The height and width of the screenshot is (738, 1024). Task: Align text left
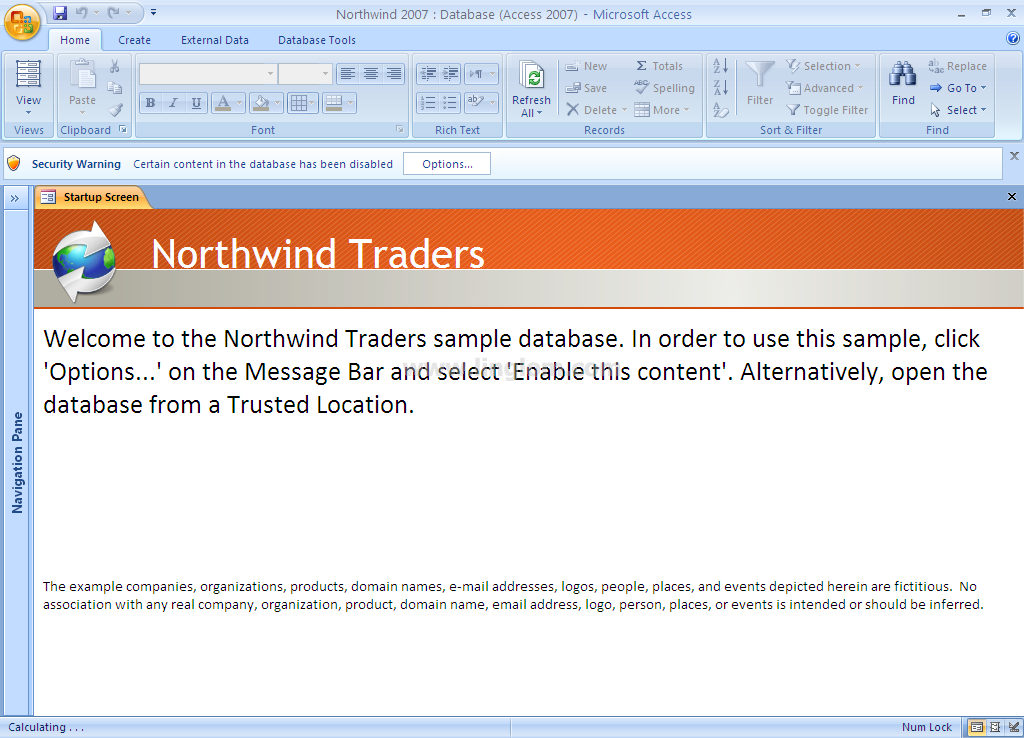click(x=348, y=74)
